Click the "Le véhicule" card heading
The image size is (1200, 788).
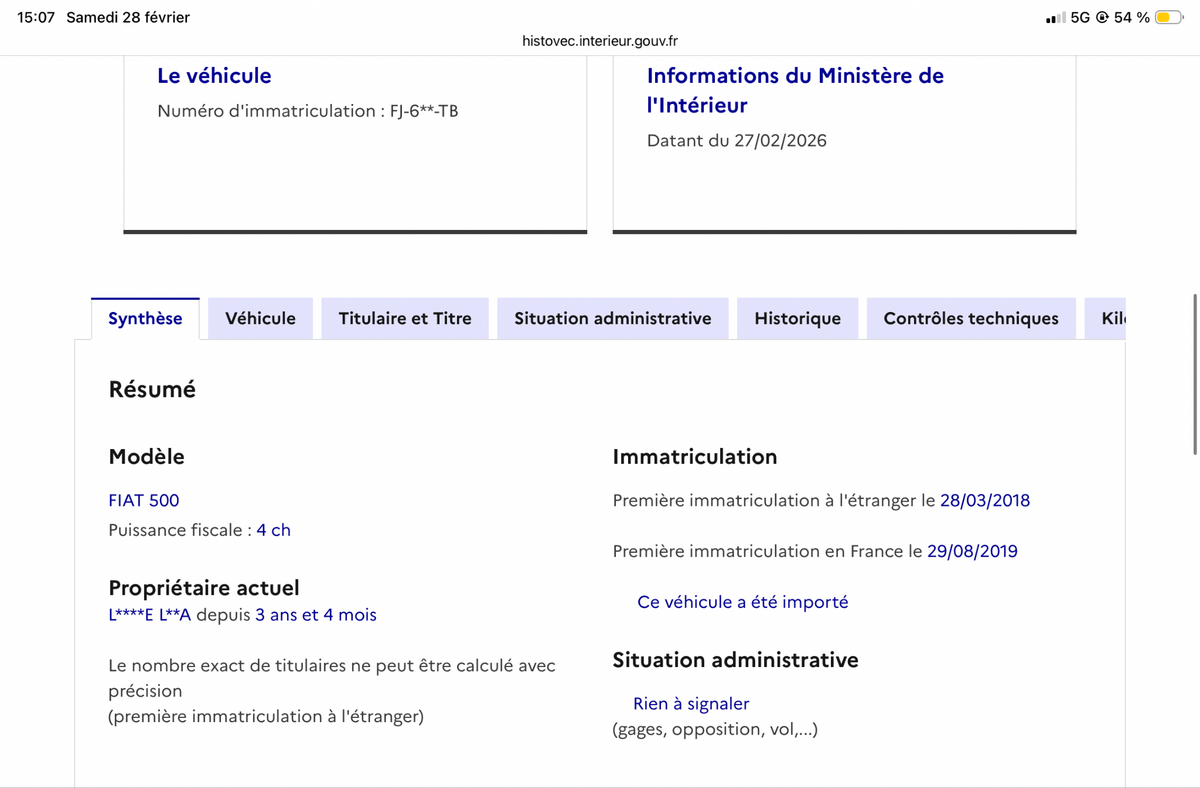[214, 76]
